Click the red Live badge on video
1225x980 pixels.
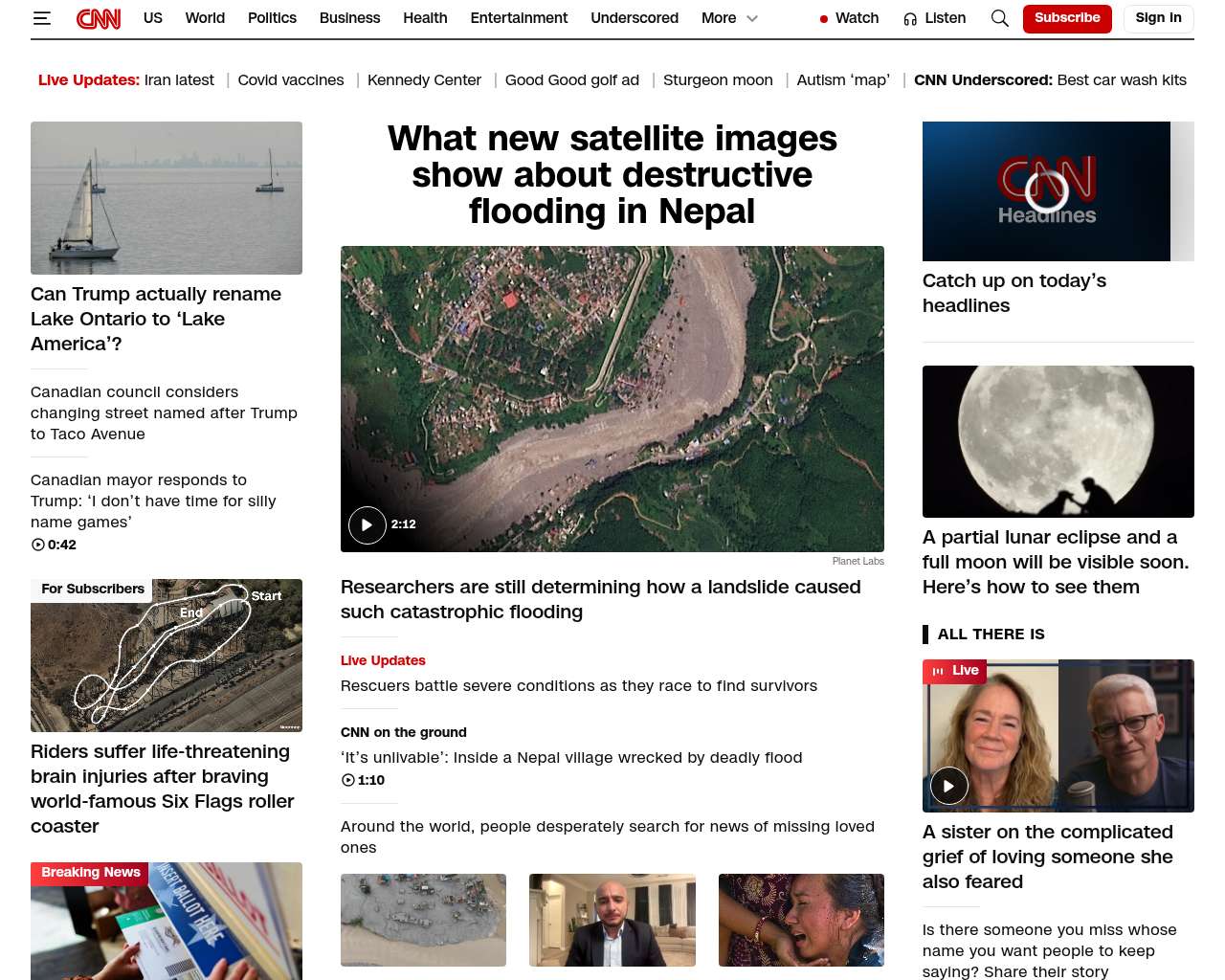[955, 671]
